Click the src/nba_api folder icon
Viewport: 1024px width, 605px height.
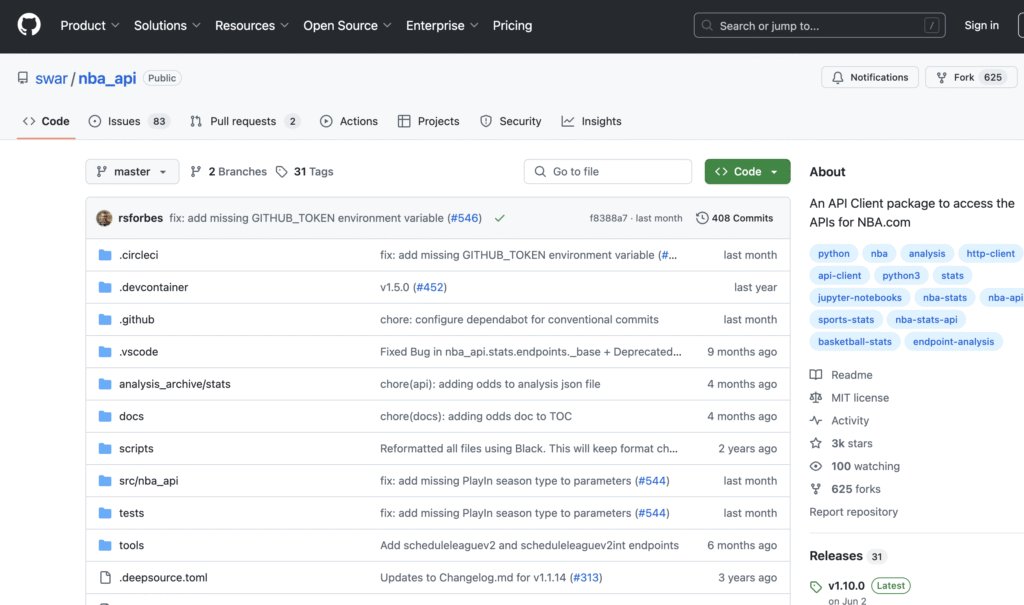(104, 481)
